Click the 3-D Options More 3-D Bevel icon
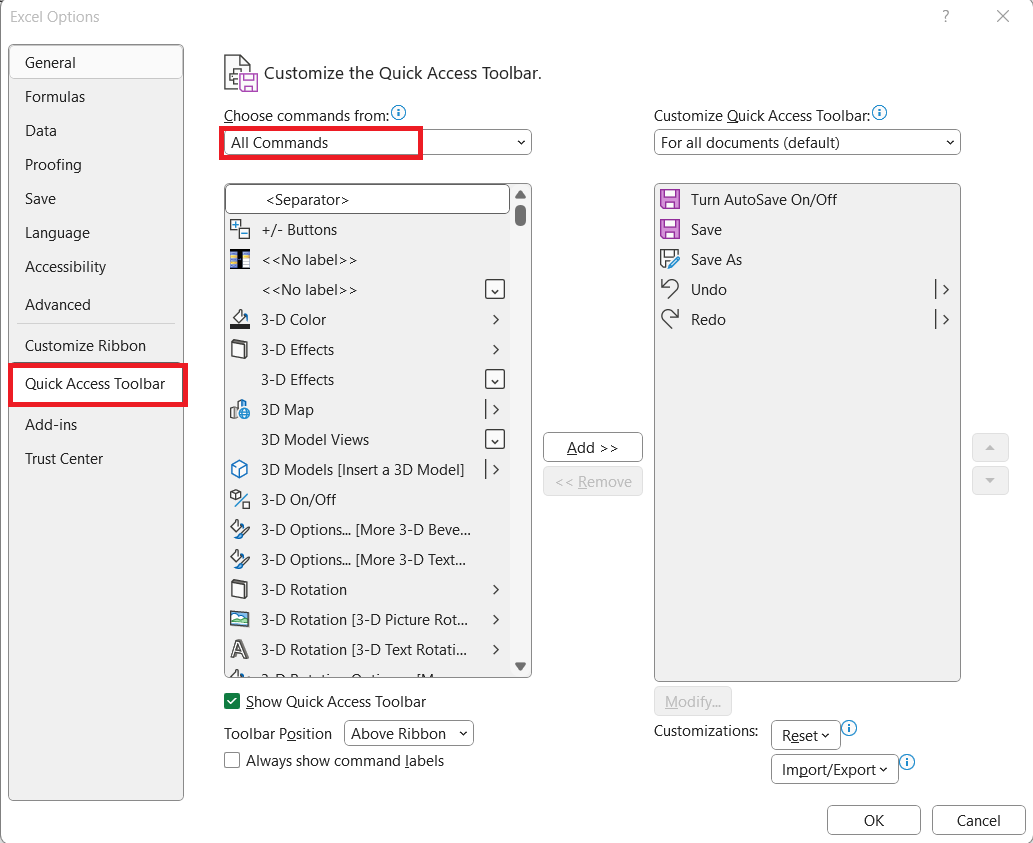Image resolution: width=1033 pixels, height=843 pixels. click(x=240, y=530)
